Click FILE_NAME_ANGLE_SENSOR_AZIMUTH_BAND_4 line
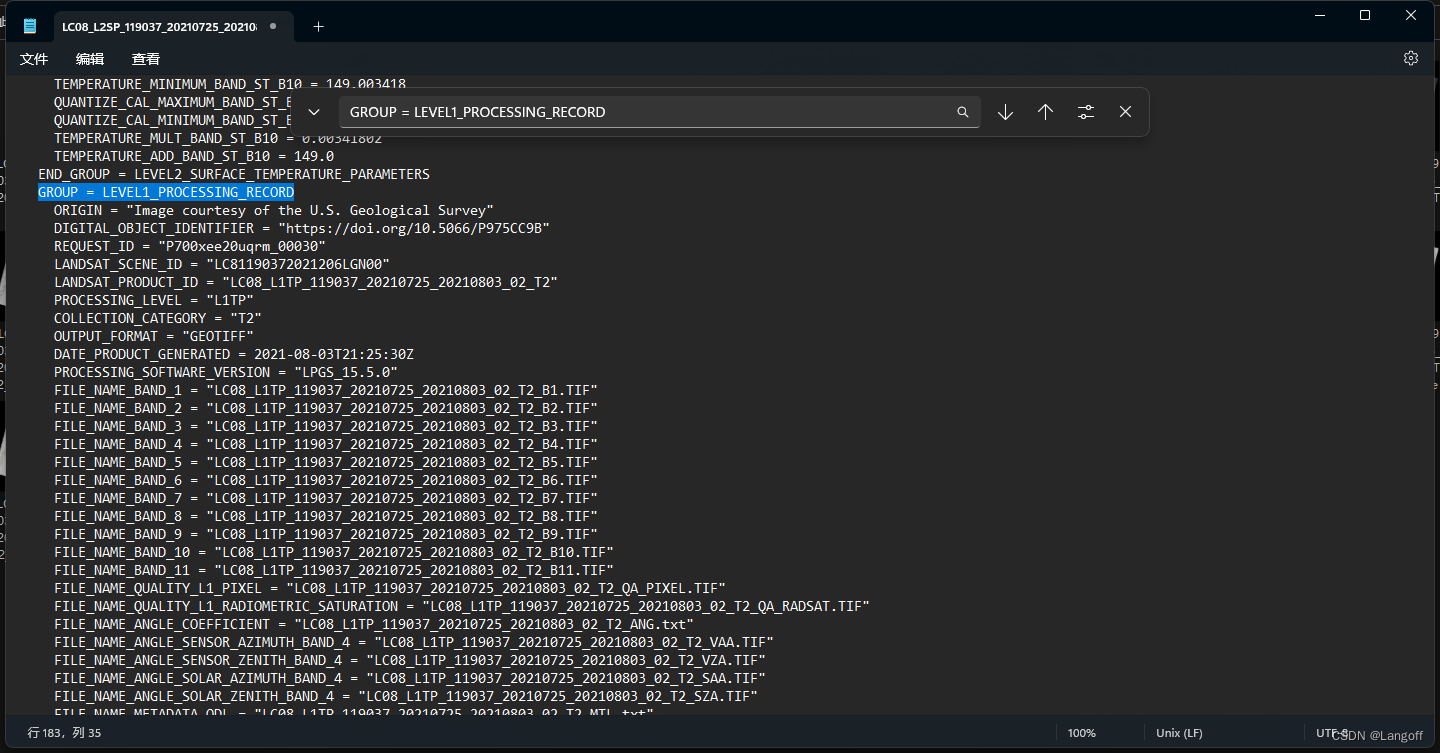This screenshot has height=753, width=1440. coord(414,642)
